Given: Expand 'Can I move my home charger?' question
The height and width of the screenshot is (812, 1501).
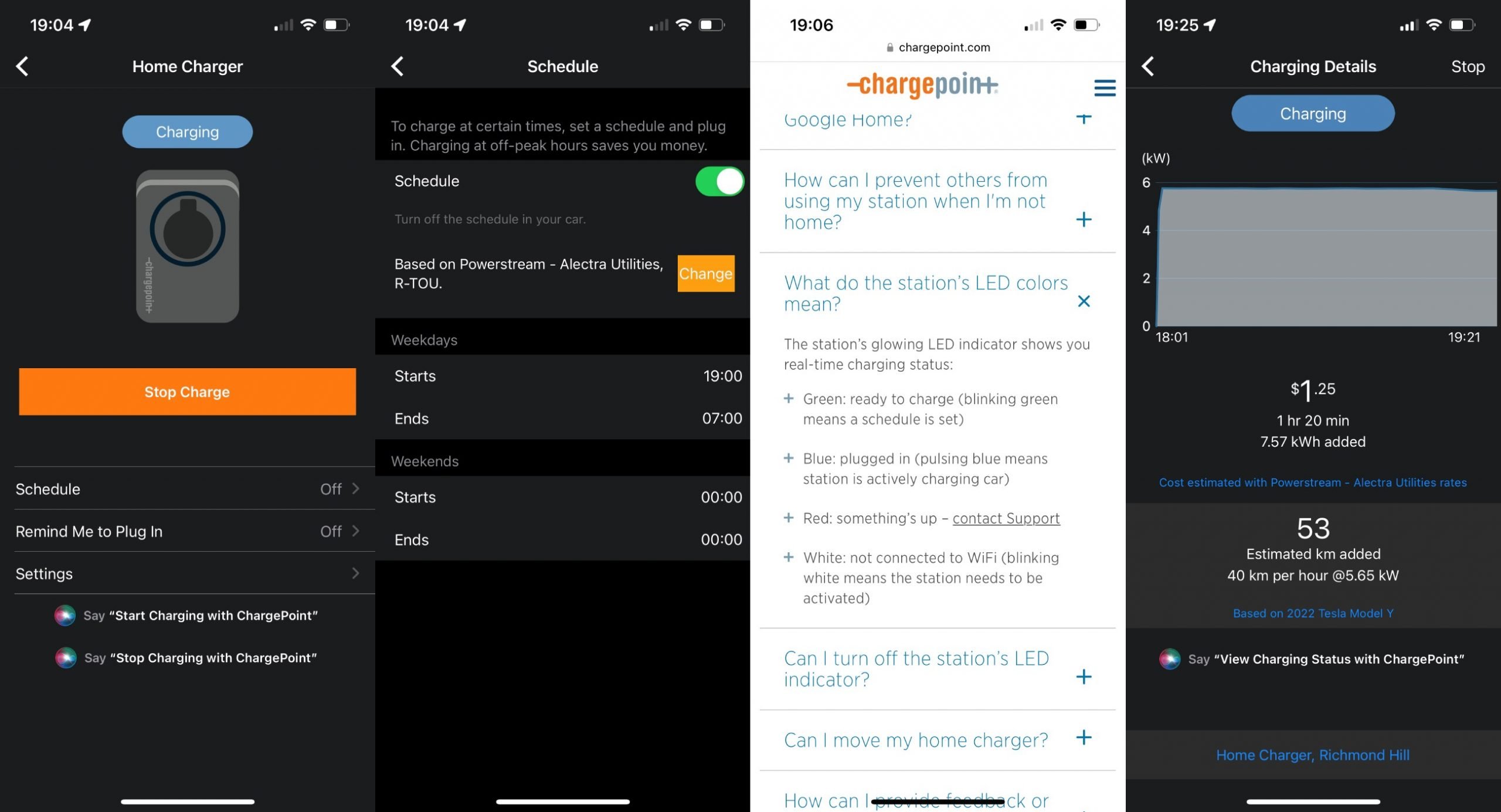Looking at the screenshot, I should pos(1085,740).
